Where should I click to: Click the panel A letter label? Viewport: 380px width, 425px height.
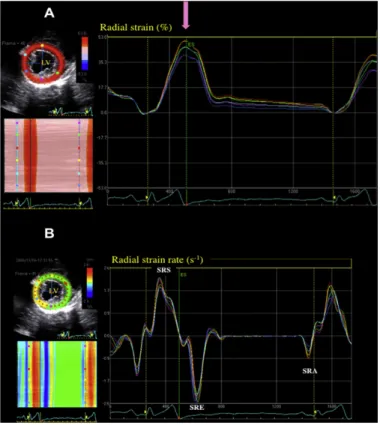[49, 13]
